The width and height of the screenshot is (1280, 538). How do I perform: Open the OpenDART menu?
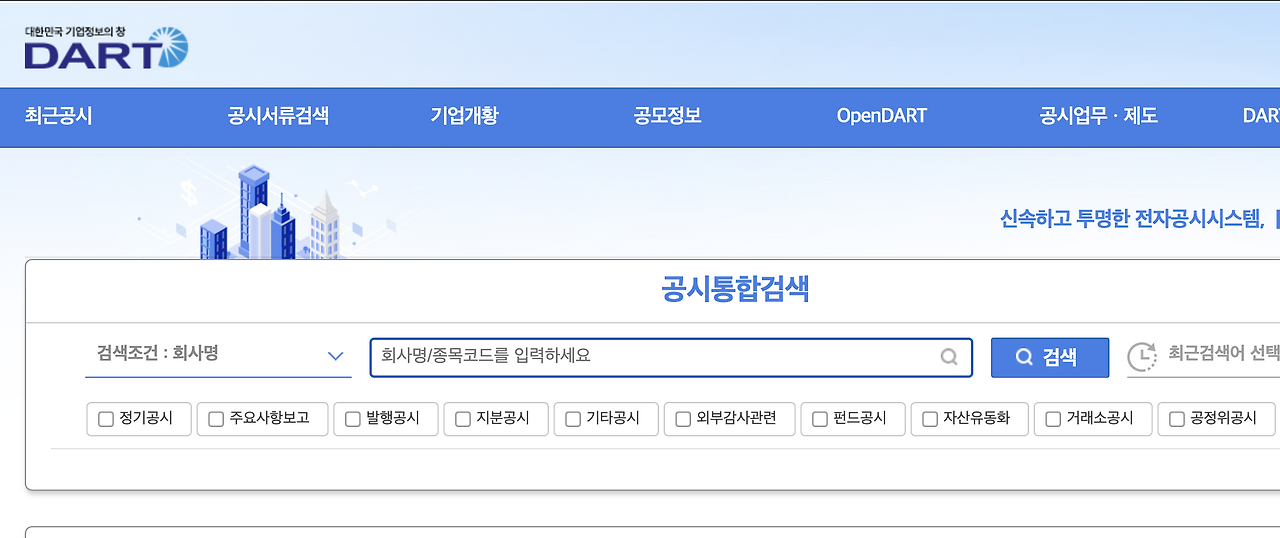coord(882,116)
